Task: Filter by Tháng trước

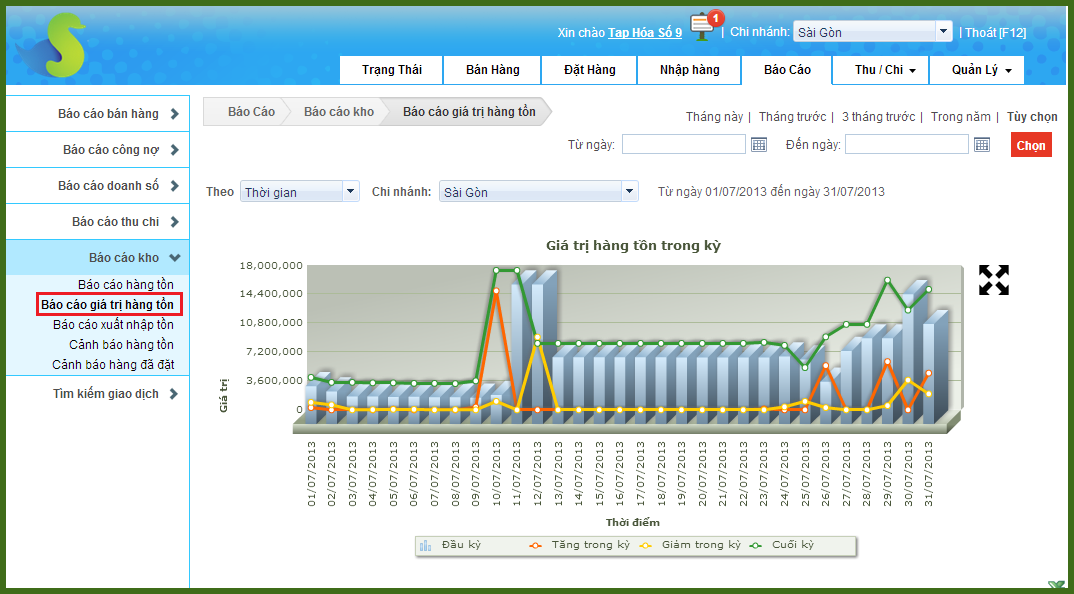Action: coord(793,116)
